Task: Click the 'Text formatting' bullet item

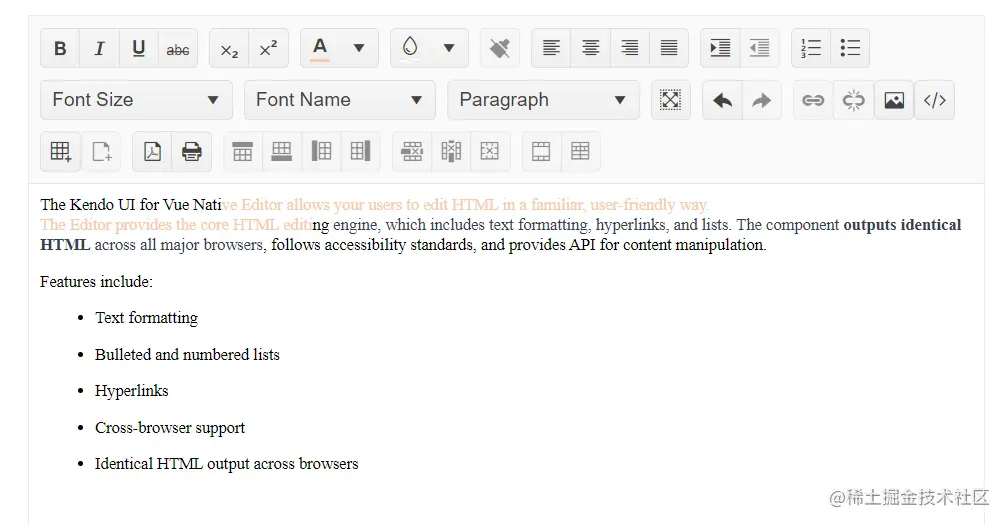Action: 146,318
